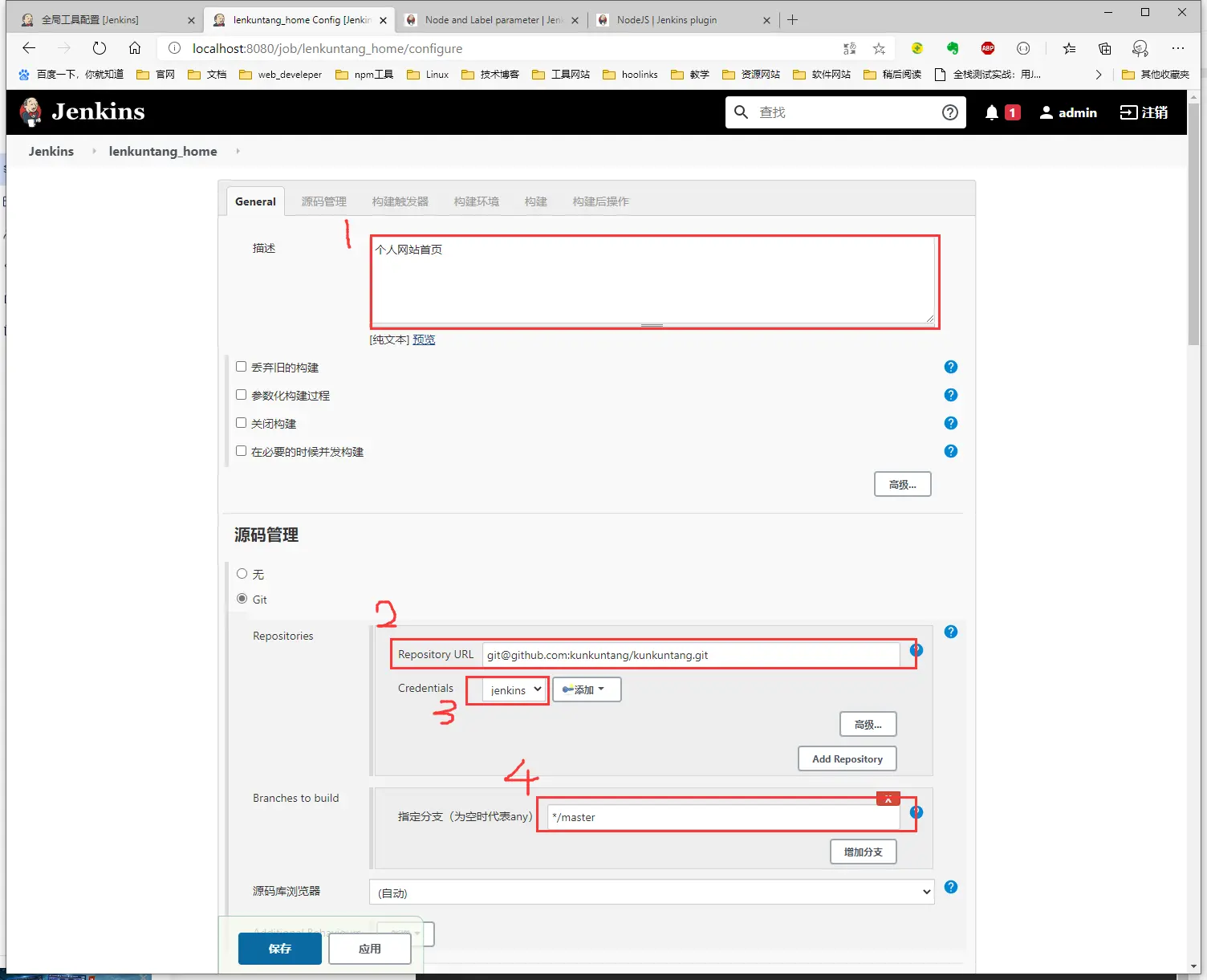Open the jenkins Credentials dropdown
Image resolution: width=1207 pixels, height=980 pixels.
(x=515, y=690)
